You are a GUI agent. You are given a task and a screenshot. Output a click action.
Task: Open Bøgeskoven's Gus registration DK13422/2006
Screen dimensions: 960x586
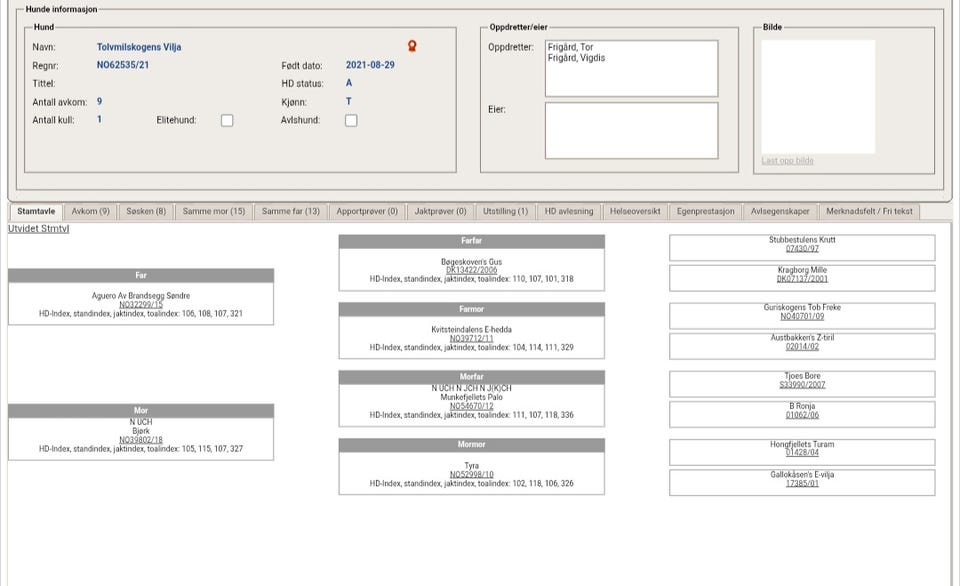471,270
